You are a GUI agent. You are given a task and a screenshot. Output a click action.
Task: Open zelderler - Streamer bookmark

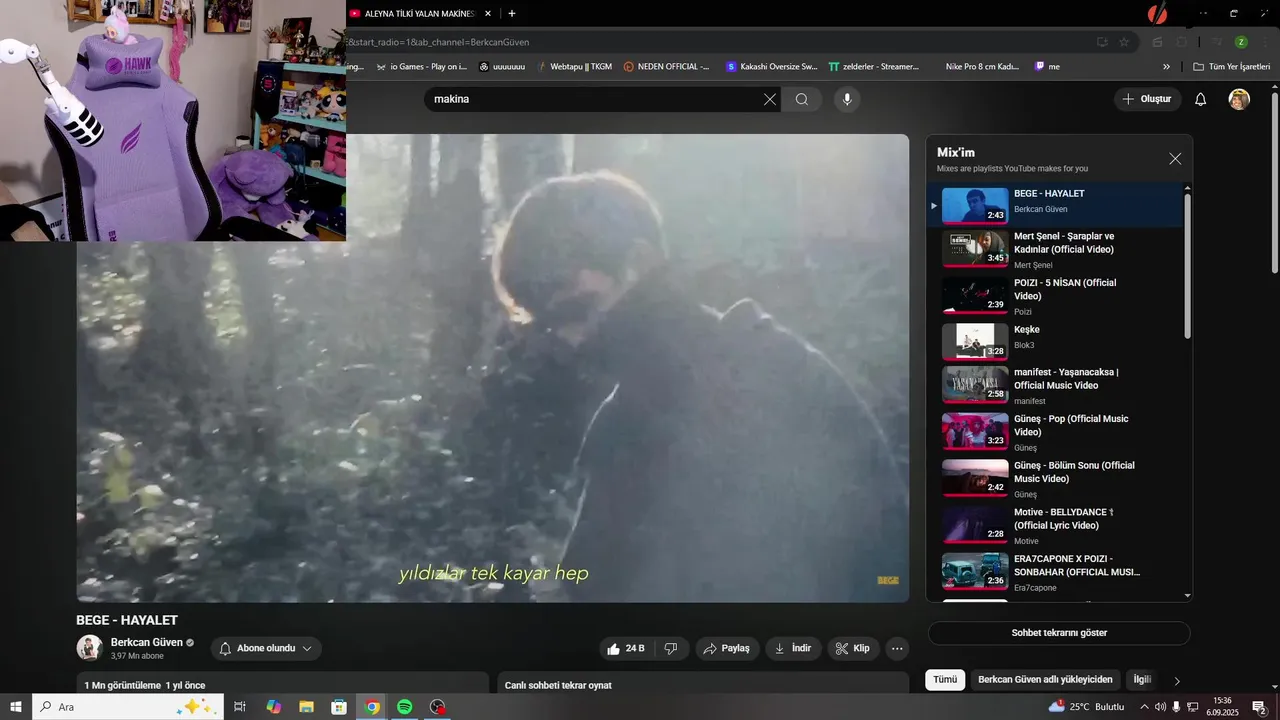point(874,67)
